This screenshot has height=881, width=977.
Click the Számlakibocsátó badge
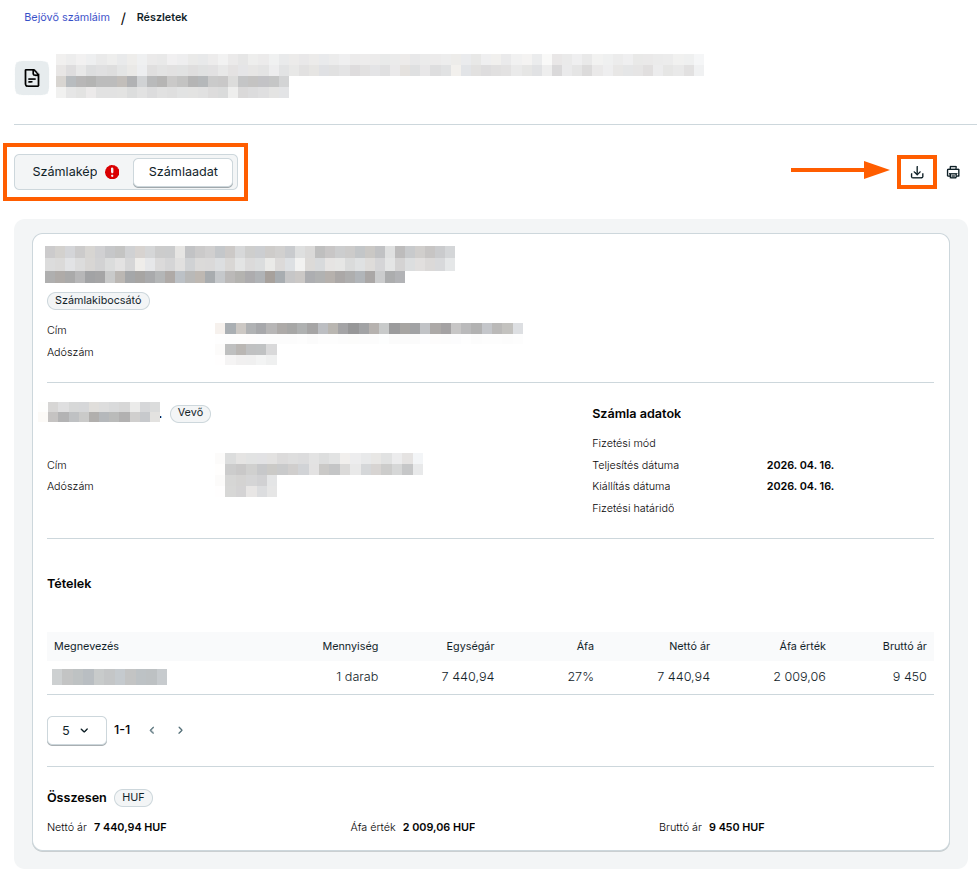[98, 300]
